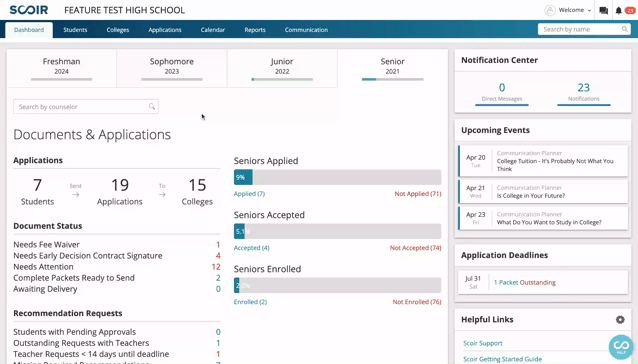The width and height of the screenshot is (638, 364).
Task: Click the Seniors Accepted progress bar
Action: click(x=337, y=231)
